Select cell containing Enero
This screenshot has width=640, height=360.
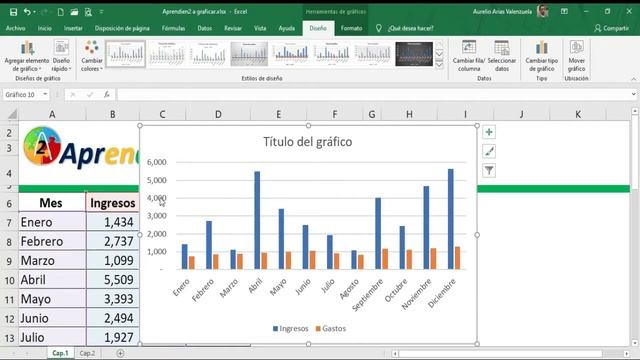(52, 222)
